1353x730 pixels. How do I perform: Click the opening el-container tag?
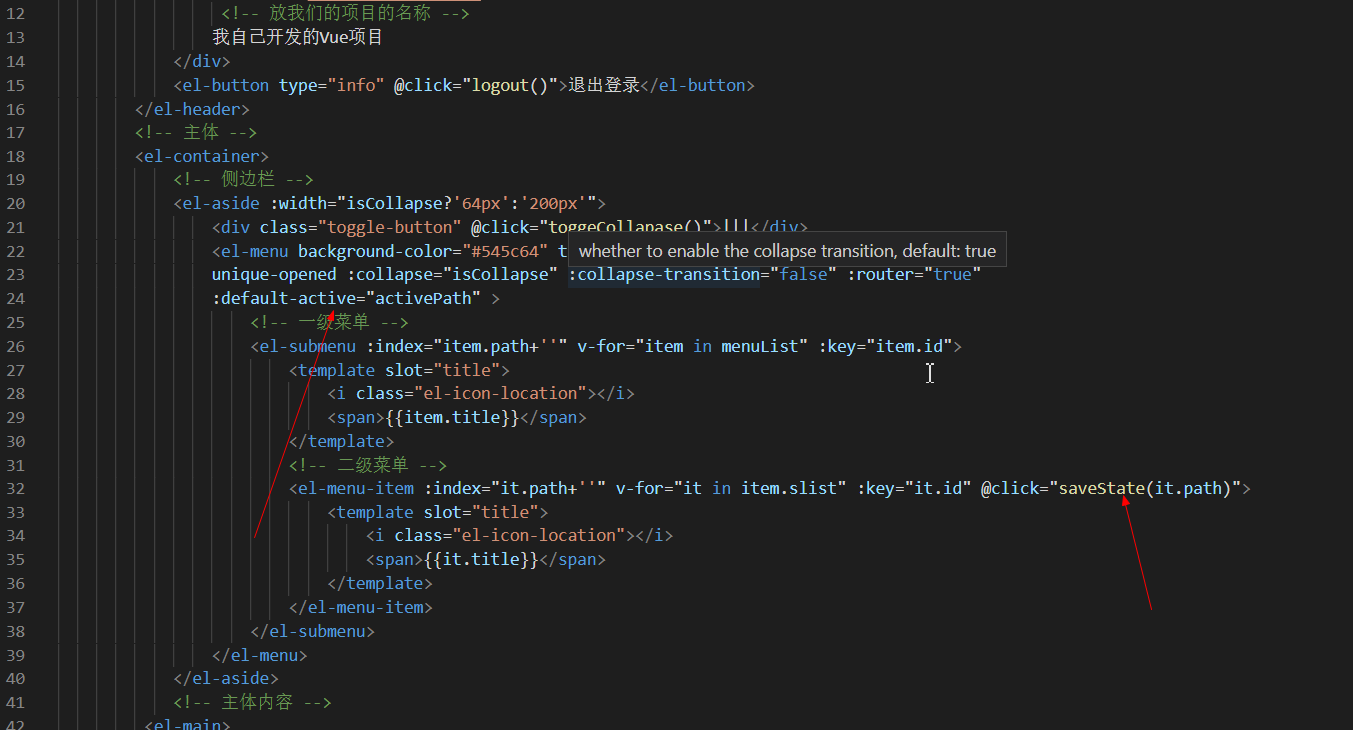pos(202,156)
